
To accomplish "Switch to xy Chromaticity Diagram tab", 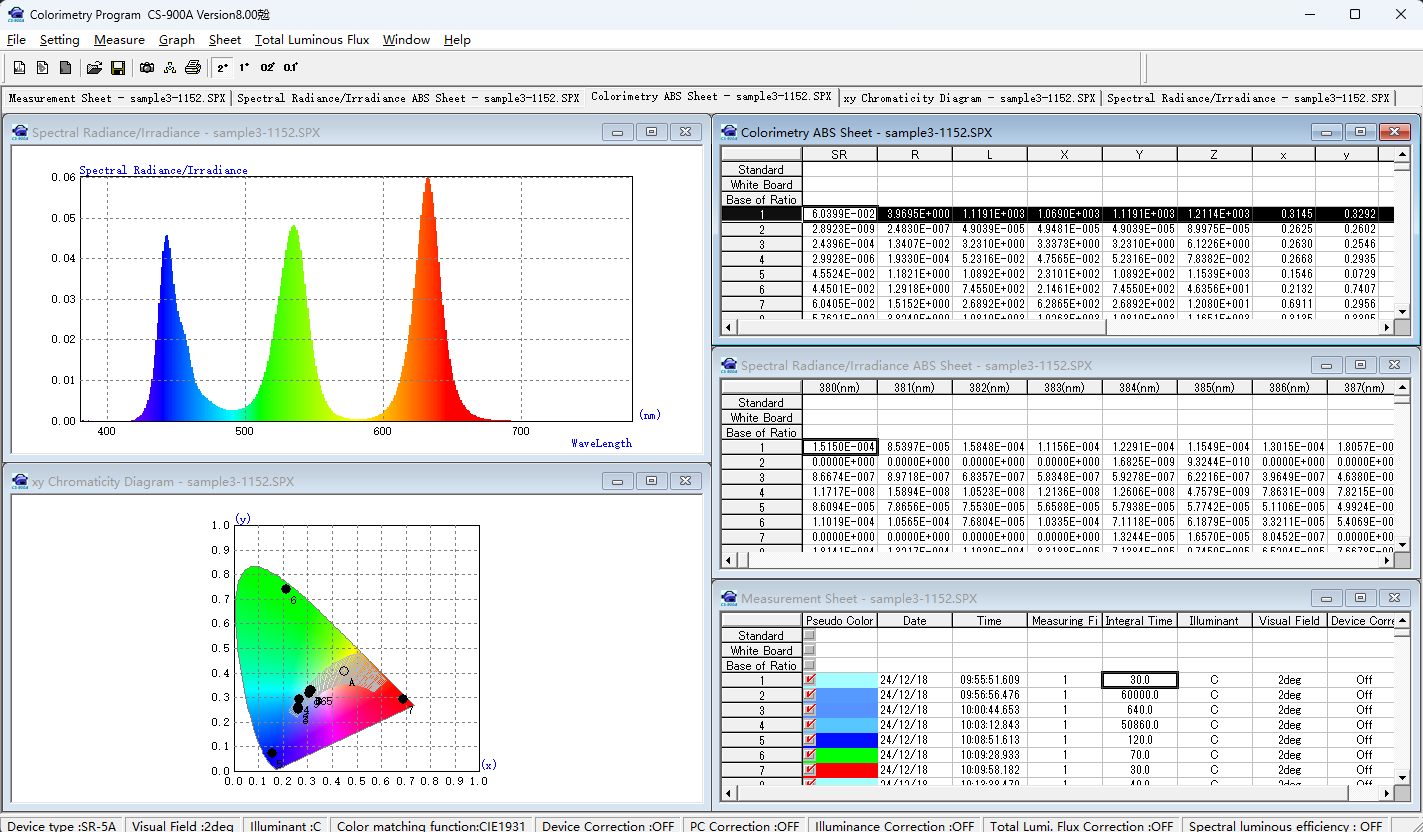I will 969,98.
